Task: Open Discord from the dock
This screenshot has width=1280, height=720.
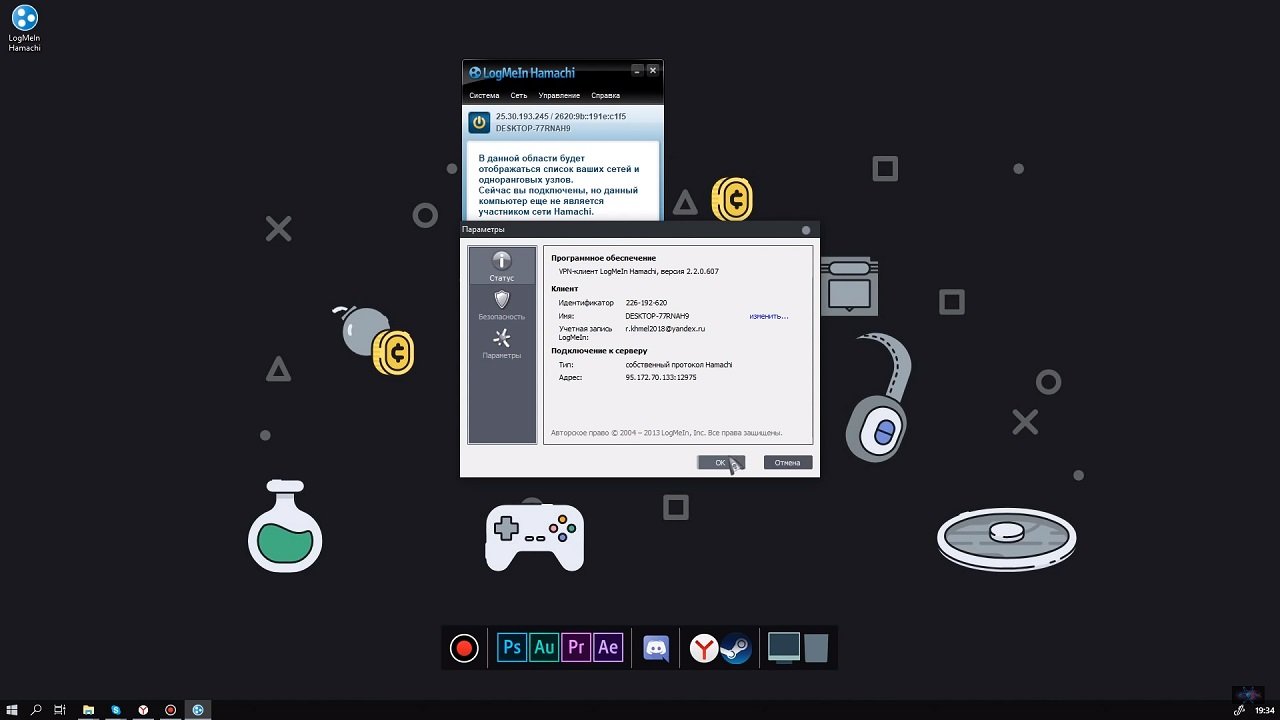Action: (x=656, y=648)
